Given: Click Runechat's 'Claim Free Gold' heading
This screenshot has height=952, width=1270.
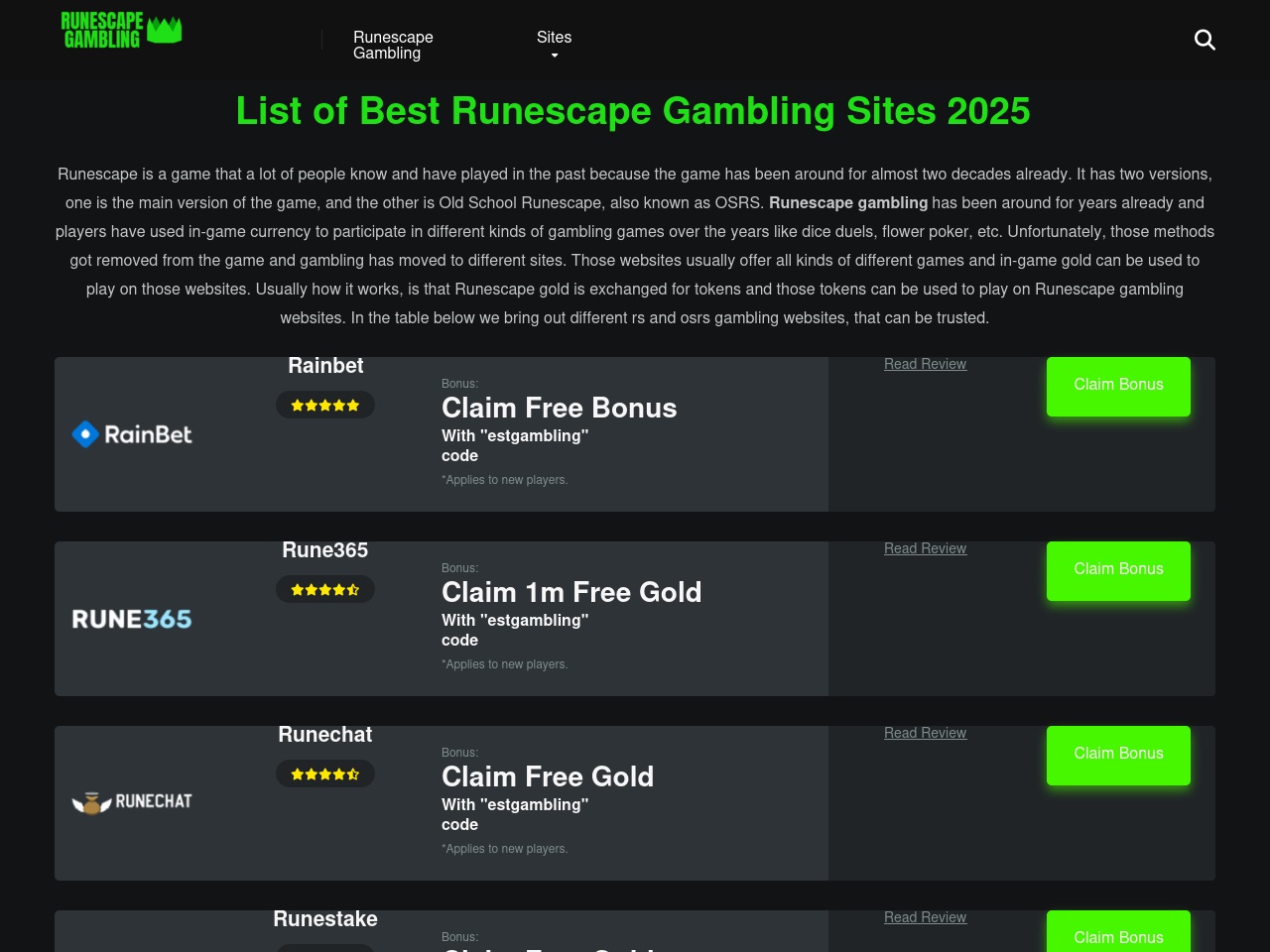Looking at the screenshot, I should (548, 776).
